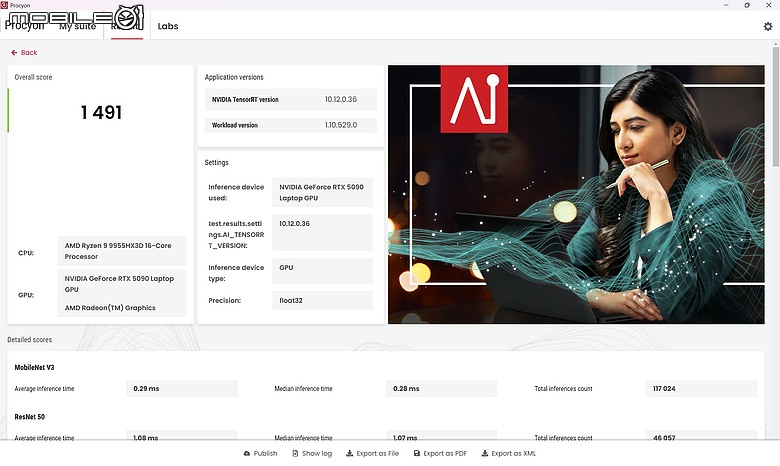Screen dimensions: 780x466
Task: Click the Show log document icon
Action: click(x=295, y=453)
